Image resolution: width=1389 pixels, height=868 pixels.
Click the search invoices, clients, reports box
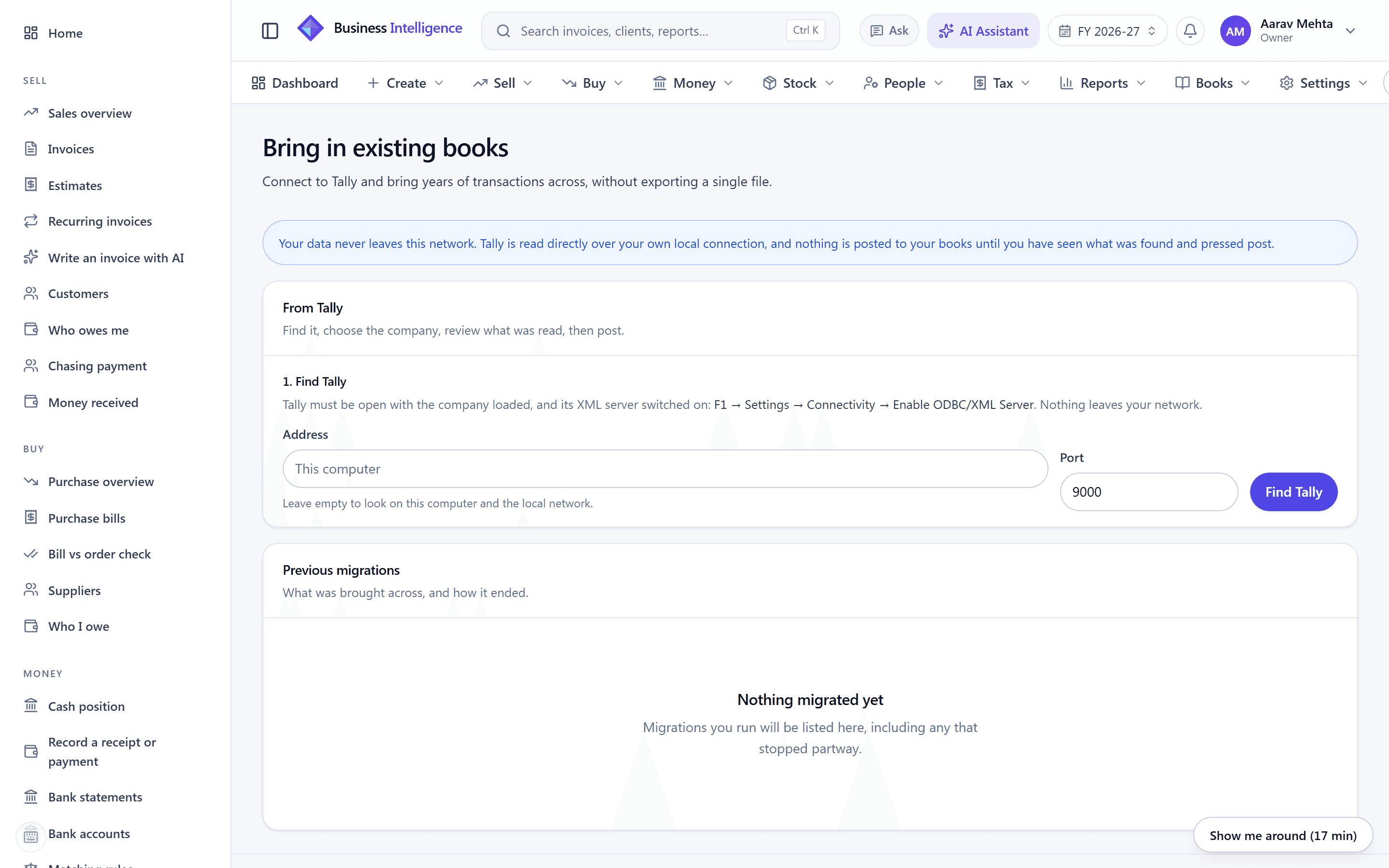pyautogui.click(x=661, y=31)
